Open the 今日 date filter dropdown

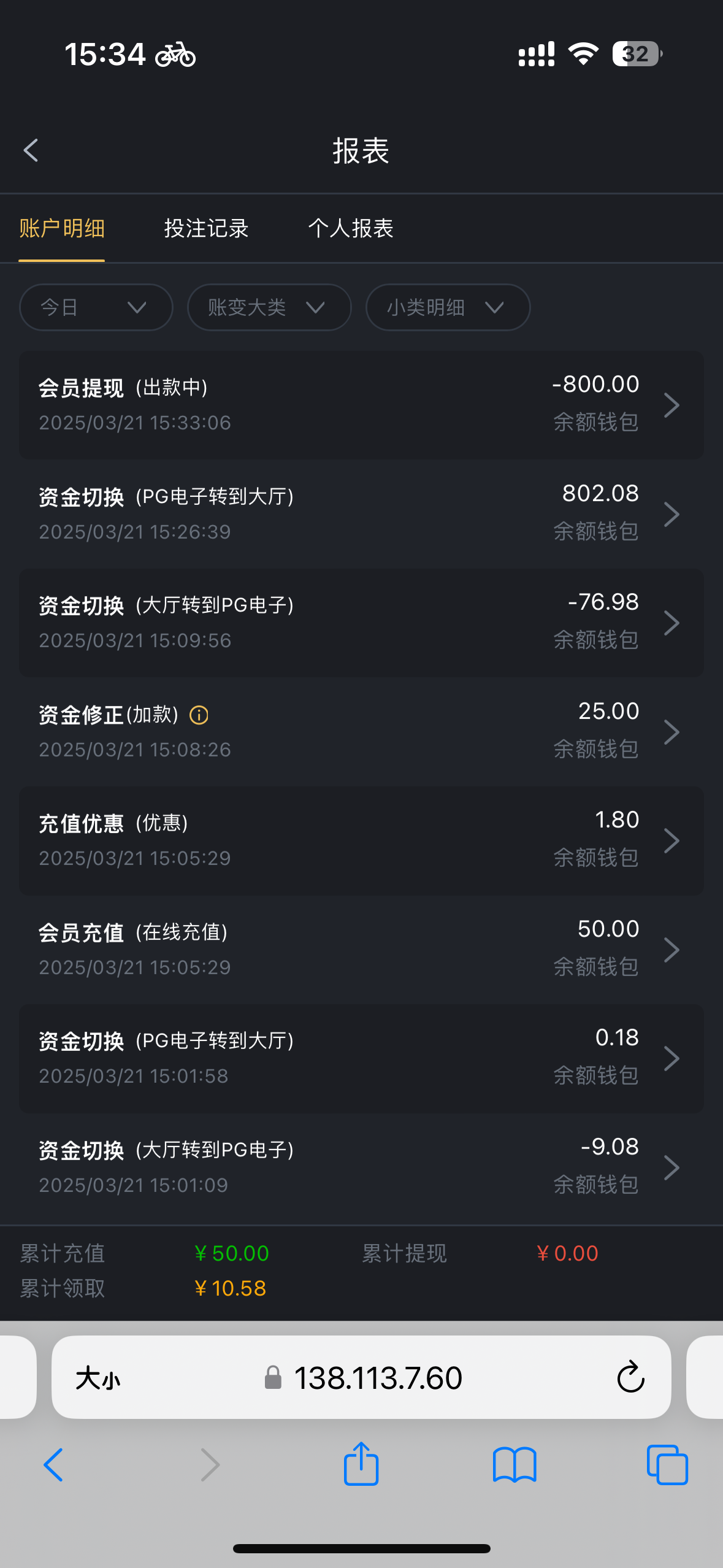pyautogui.click(x=96, y=307)
